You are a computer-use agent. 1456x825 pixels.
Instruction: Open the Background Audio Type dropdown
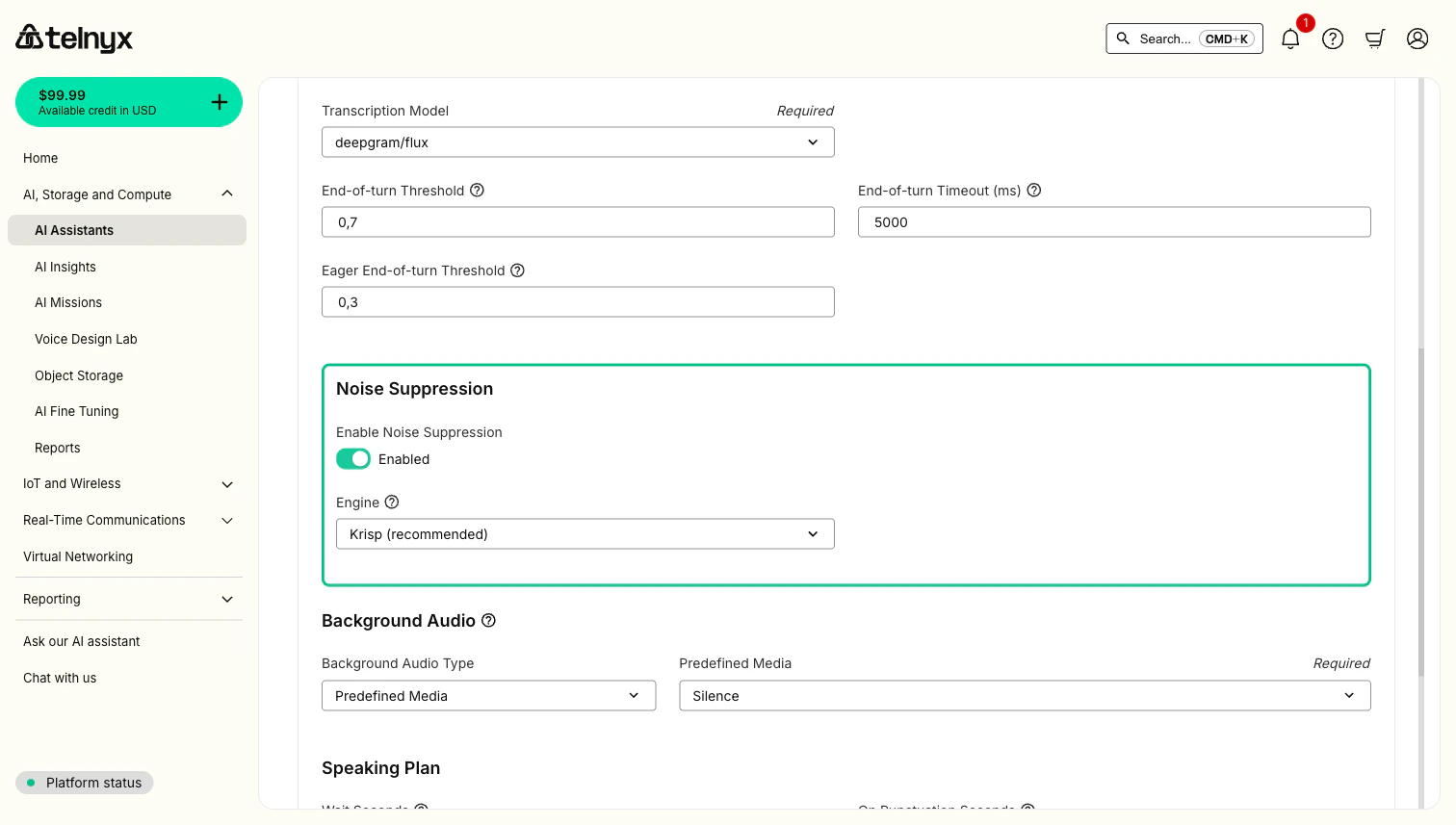[x=489, y=696]
